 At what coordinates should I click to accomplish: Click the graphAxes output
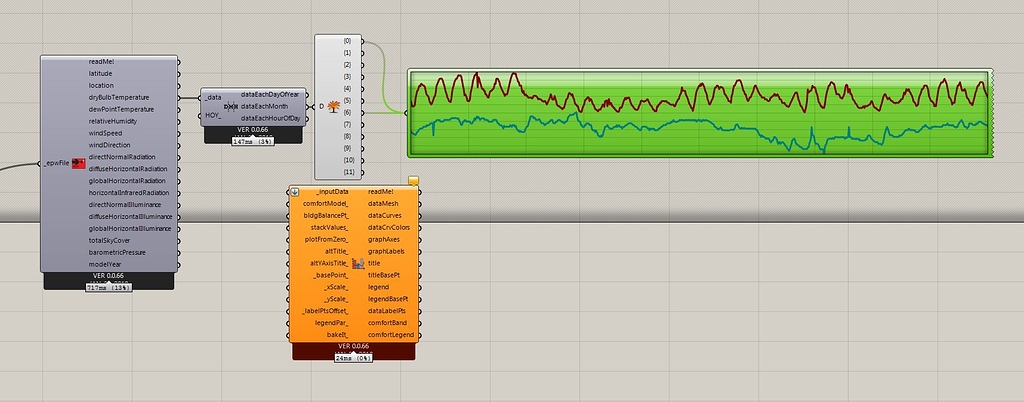click(383, 240)
